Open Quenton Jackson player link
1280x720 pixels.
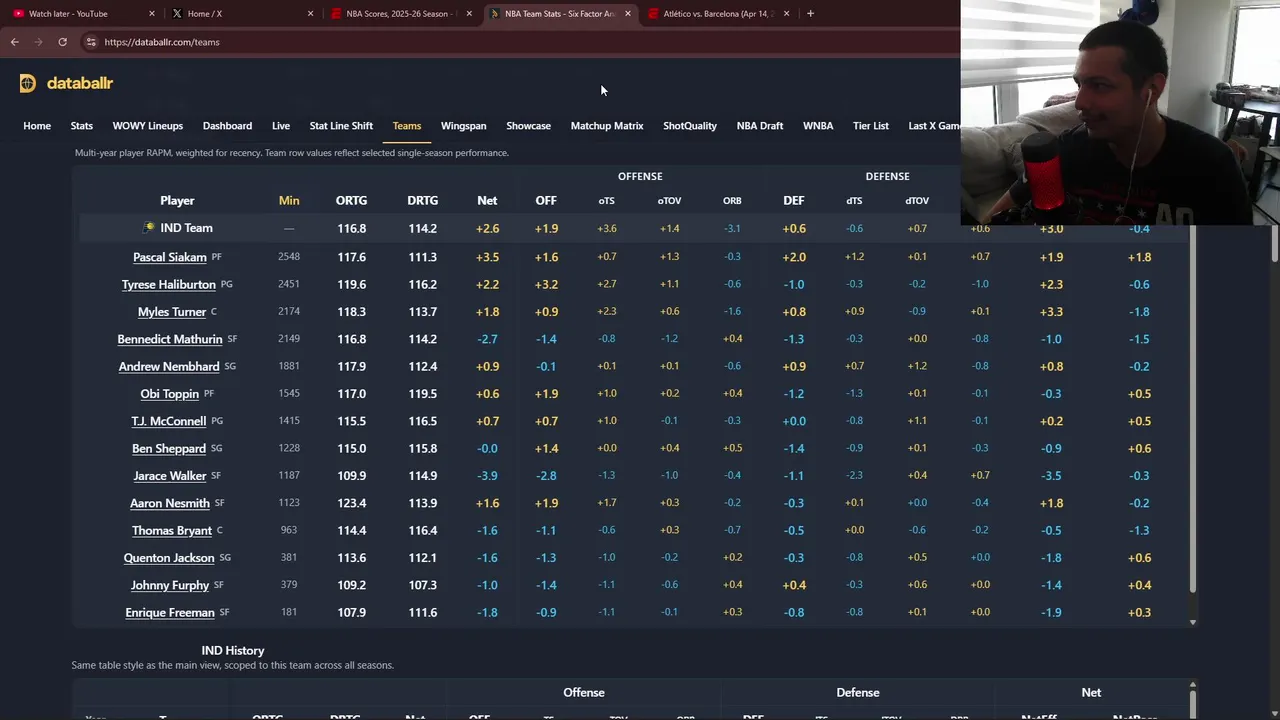pos(169,558)
